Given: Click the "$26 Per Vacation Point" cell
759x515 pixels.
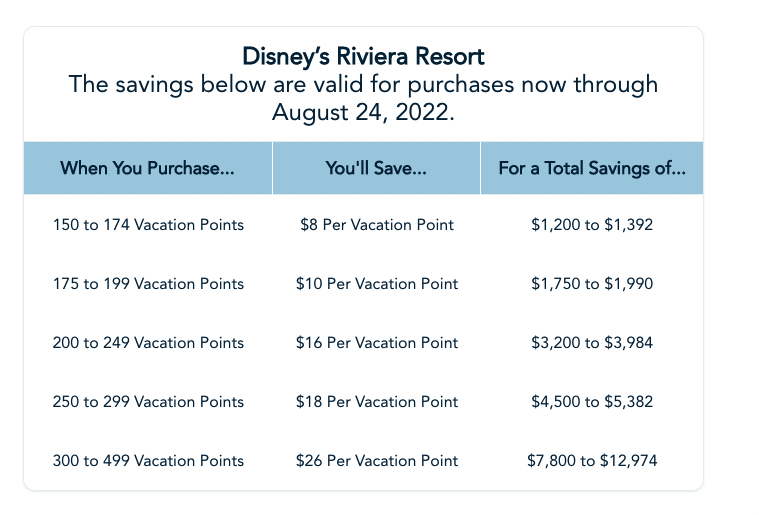Looking at the screenshot, I should tap(377, 461).
